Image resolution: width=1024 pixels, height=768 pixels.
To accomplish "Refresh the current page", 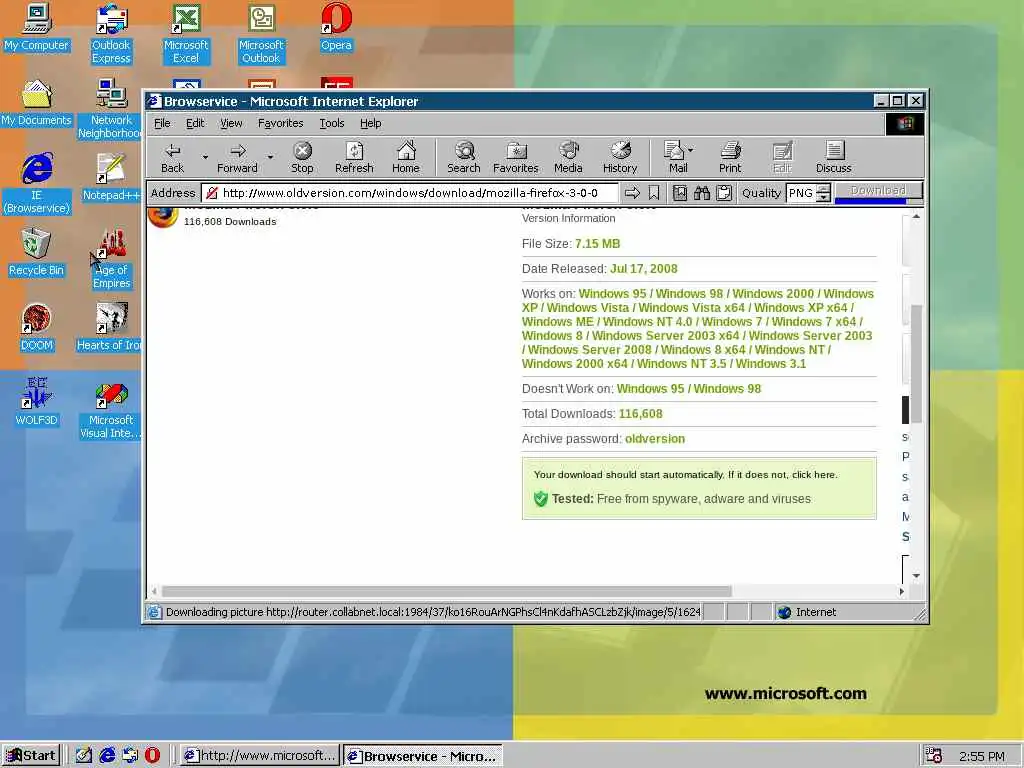I will (x=354, y=157).
